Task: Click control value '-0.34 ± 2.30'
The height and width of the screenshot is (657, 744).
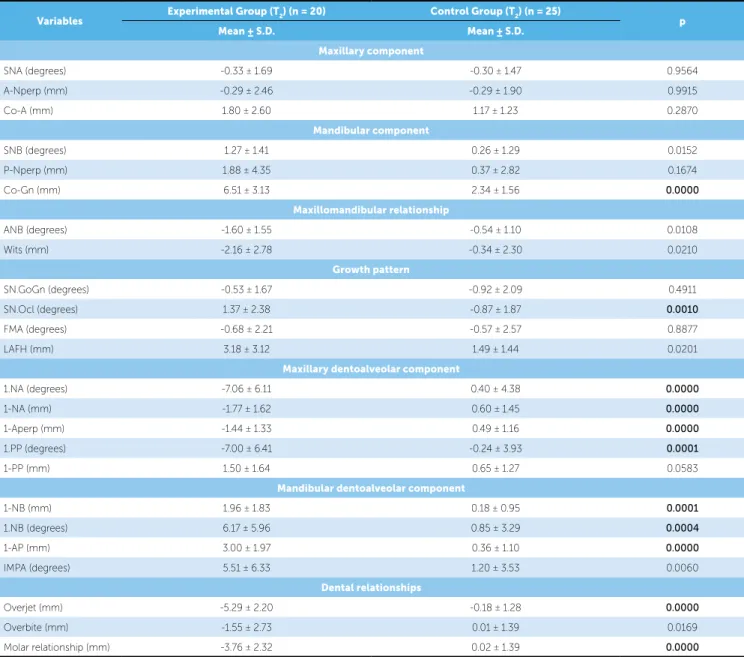Action: click(x=495, y=250)
